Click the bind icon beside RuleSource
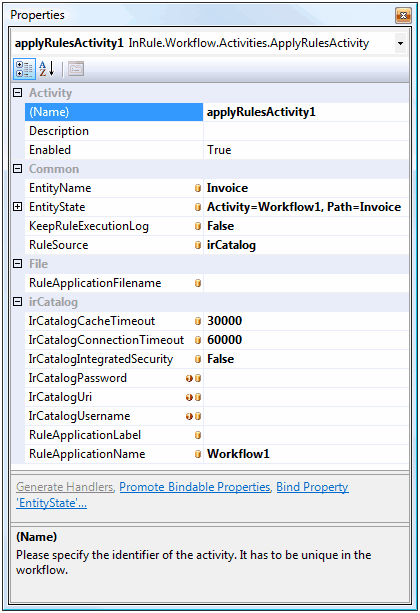This screenshot has height=613, width=420. (198, 245)
